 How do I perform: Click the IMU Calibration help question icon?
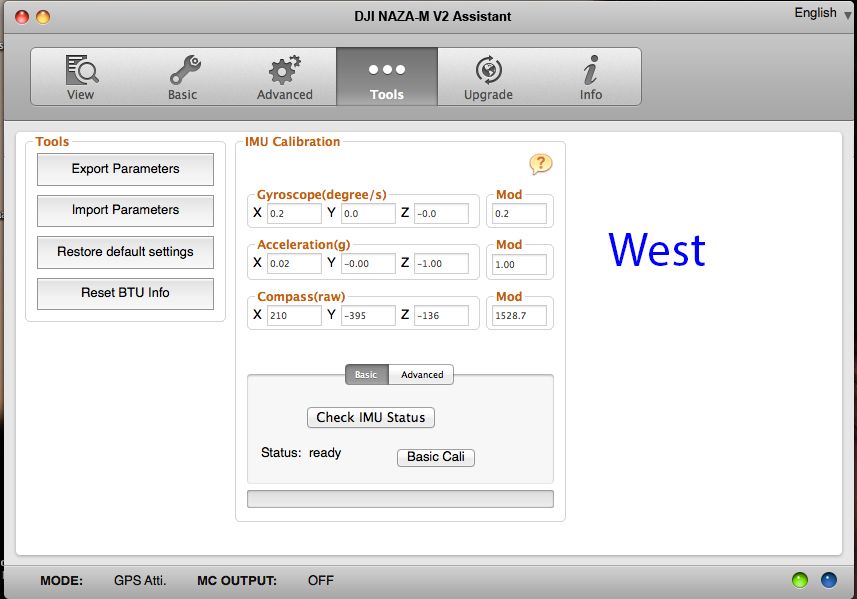click(x=541, y=163)
